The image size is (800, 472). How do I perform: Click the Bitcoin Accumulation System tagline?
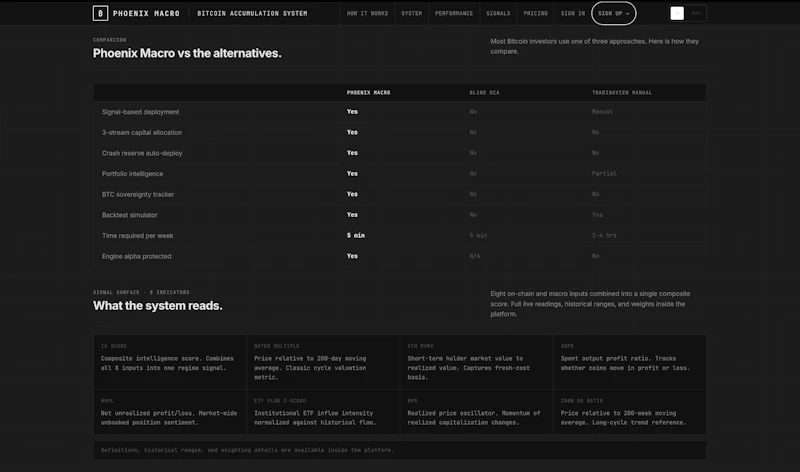[252, 13]
